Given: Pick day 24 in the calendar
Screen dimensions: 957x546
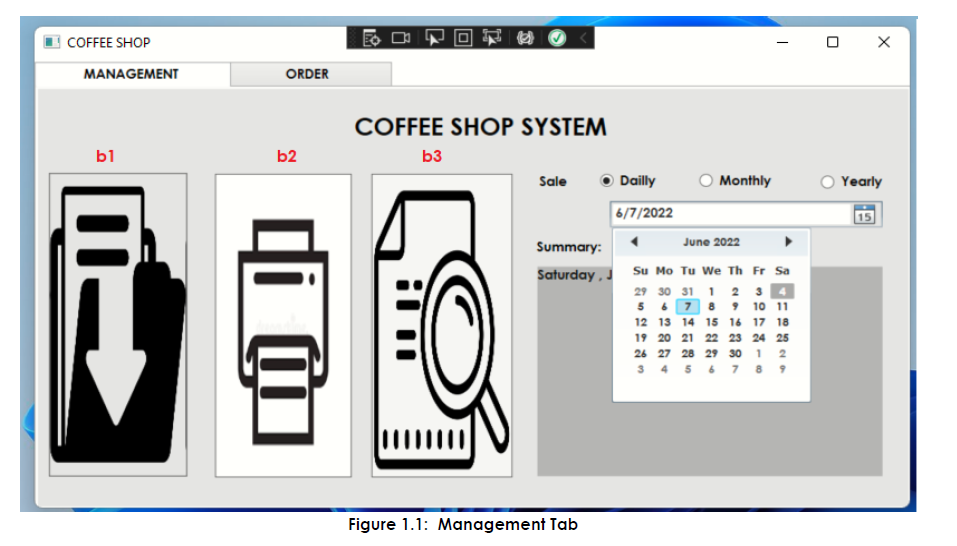Looking at the screenshot, I should pos(759,338).
